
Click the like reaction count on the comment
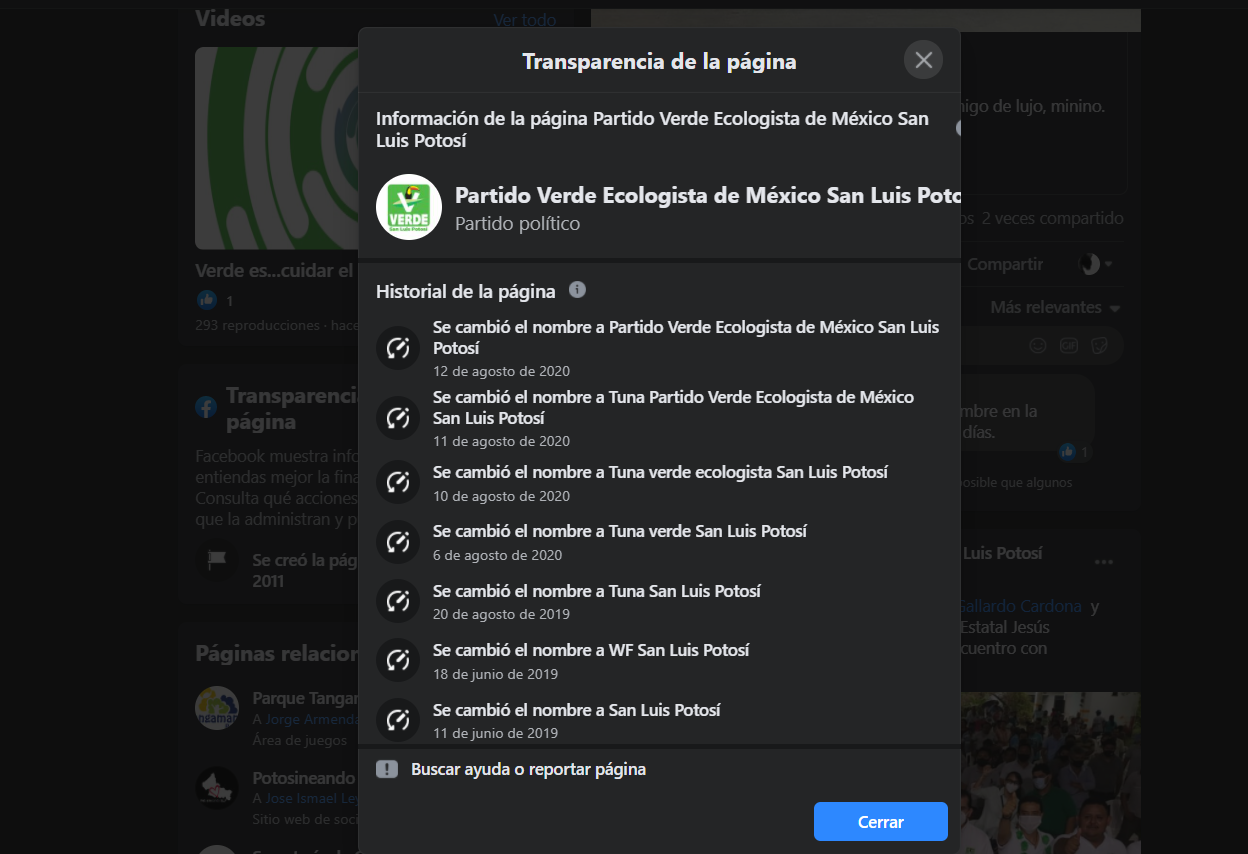click(x=1074, y=452)
